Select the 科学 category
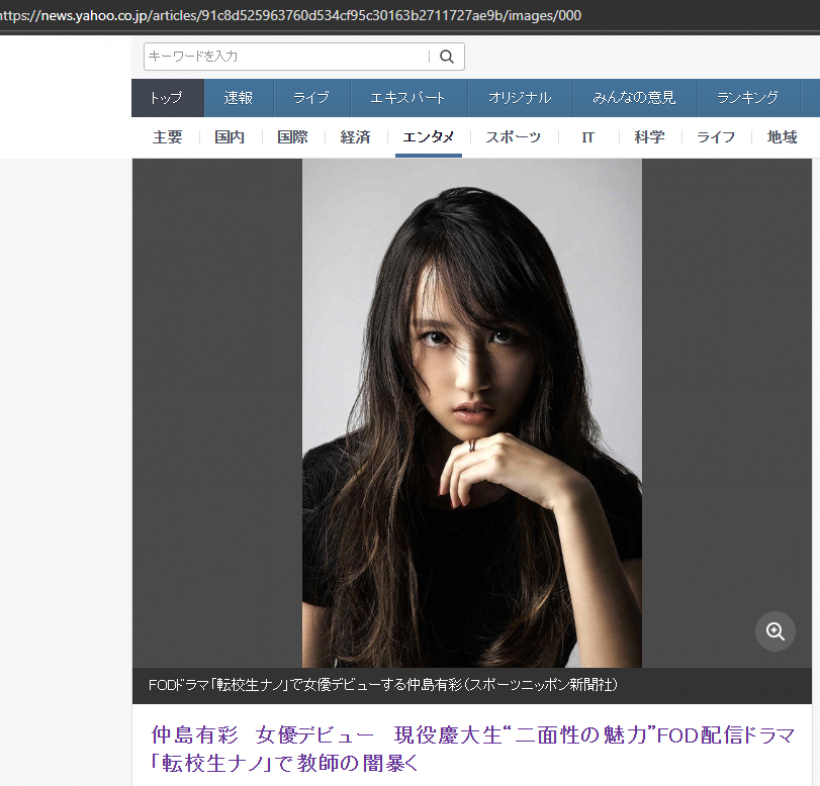Viewport: 820px width, 786px height. (x=649, y=137)
